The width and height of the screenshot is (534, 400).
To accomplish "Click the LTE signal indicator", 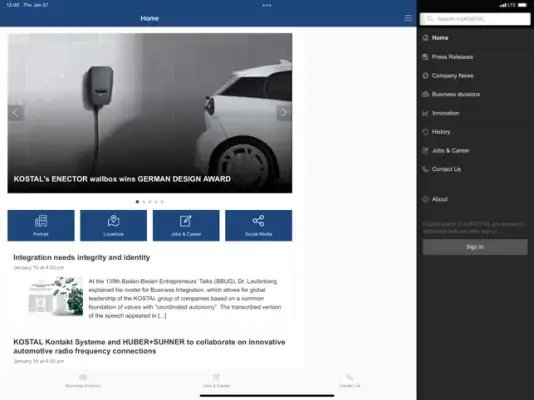I will tap(508, 5).
